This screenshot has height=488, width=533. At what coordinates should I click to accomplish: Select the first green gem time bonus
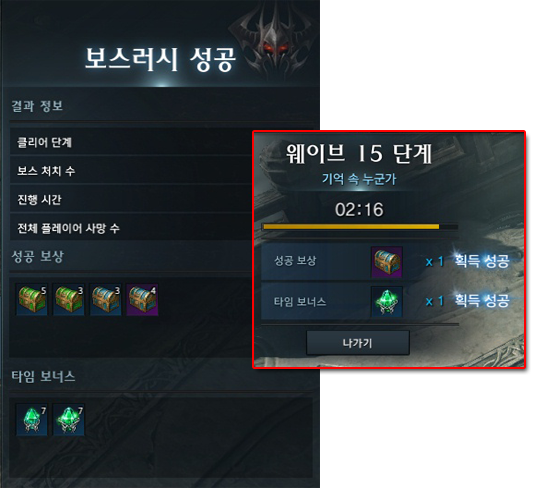32,420
